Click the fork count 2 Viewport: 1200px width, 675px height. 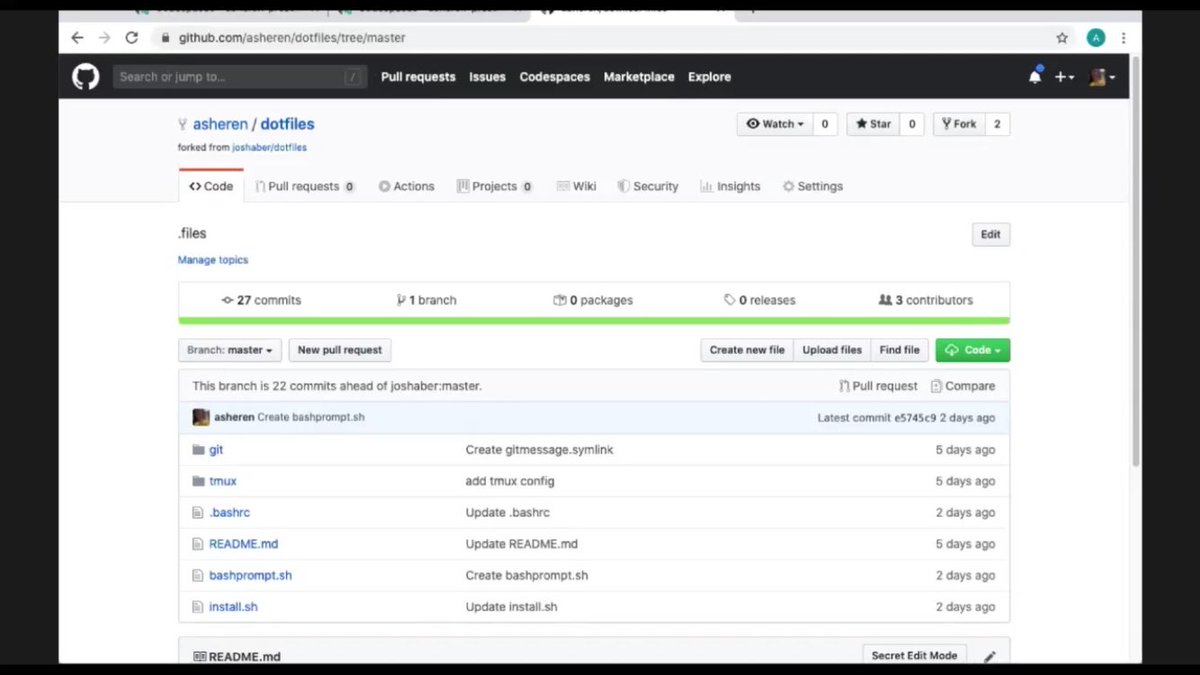(x=996, y=124)
